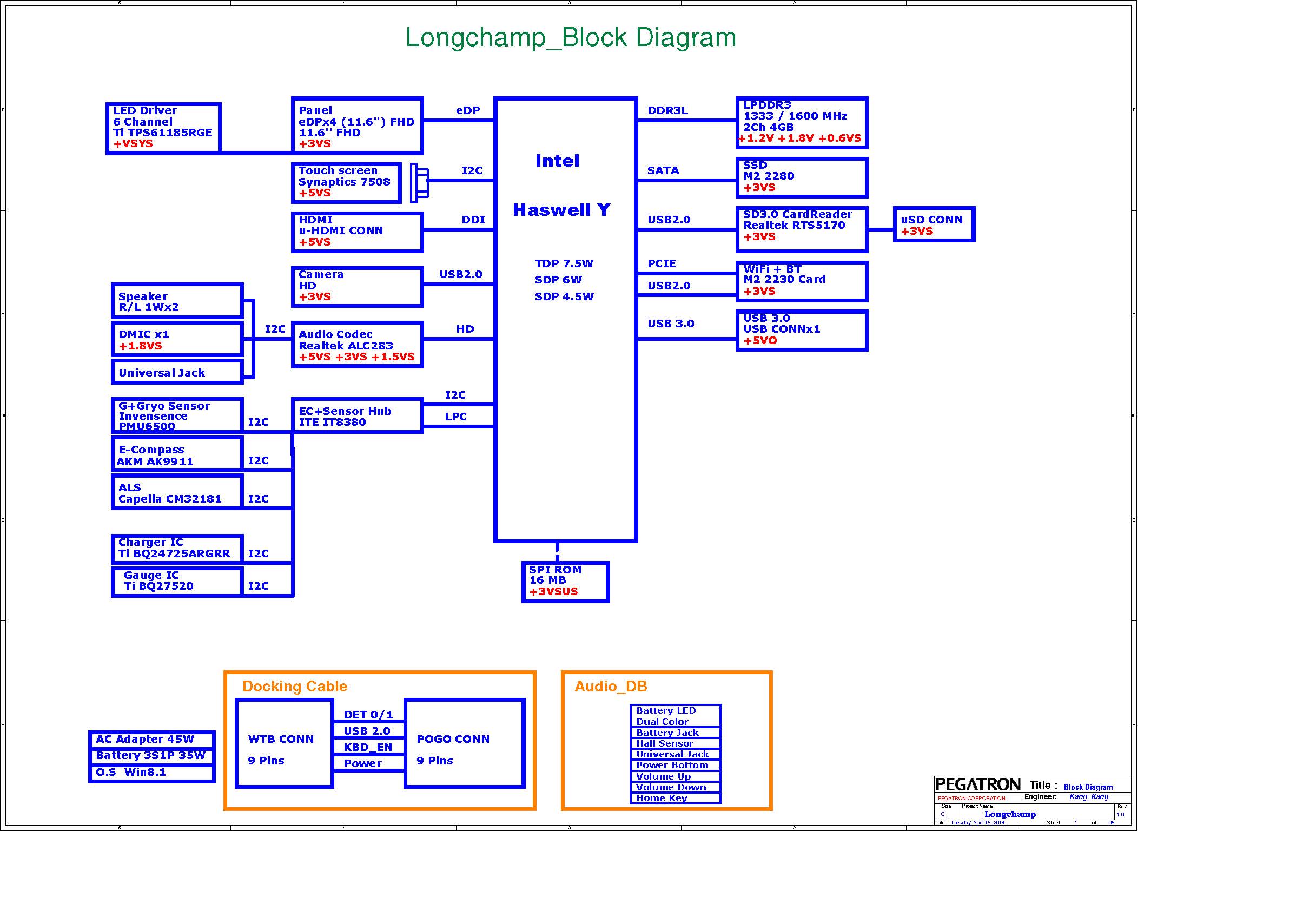Select the G+Gryo Sensor Invensense block

coord(177,415)
